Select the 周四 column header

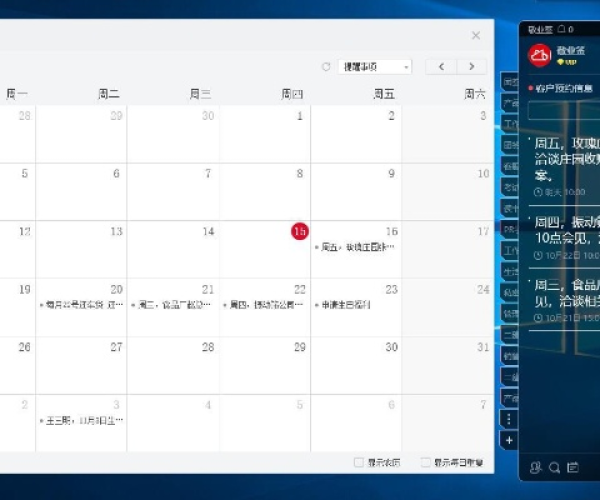[292, 94]
